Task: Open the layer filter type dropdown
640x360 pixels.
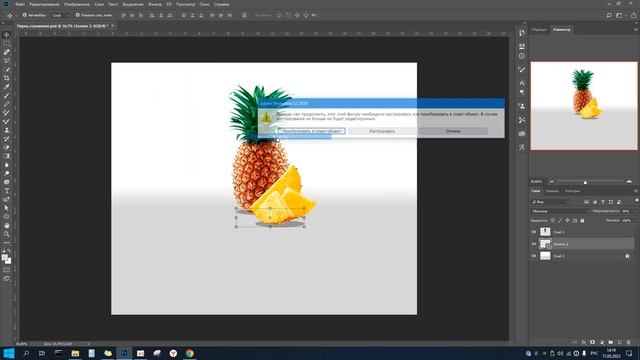Action: point(551,202)
